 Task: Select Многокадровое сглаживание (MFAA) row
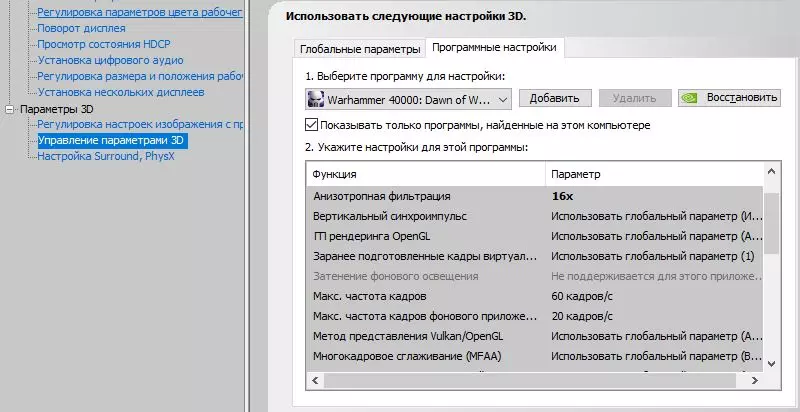pos(534,356)
